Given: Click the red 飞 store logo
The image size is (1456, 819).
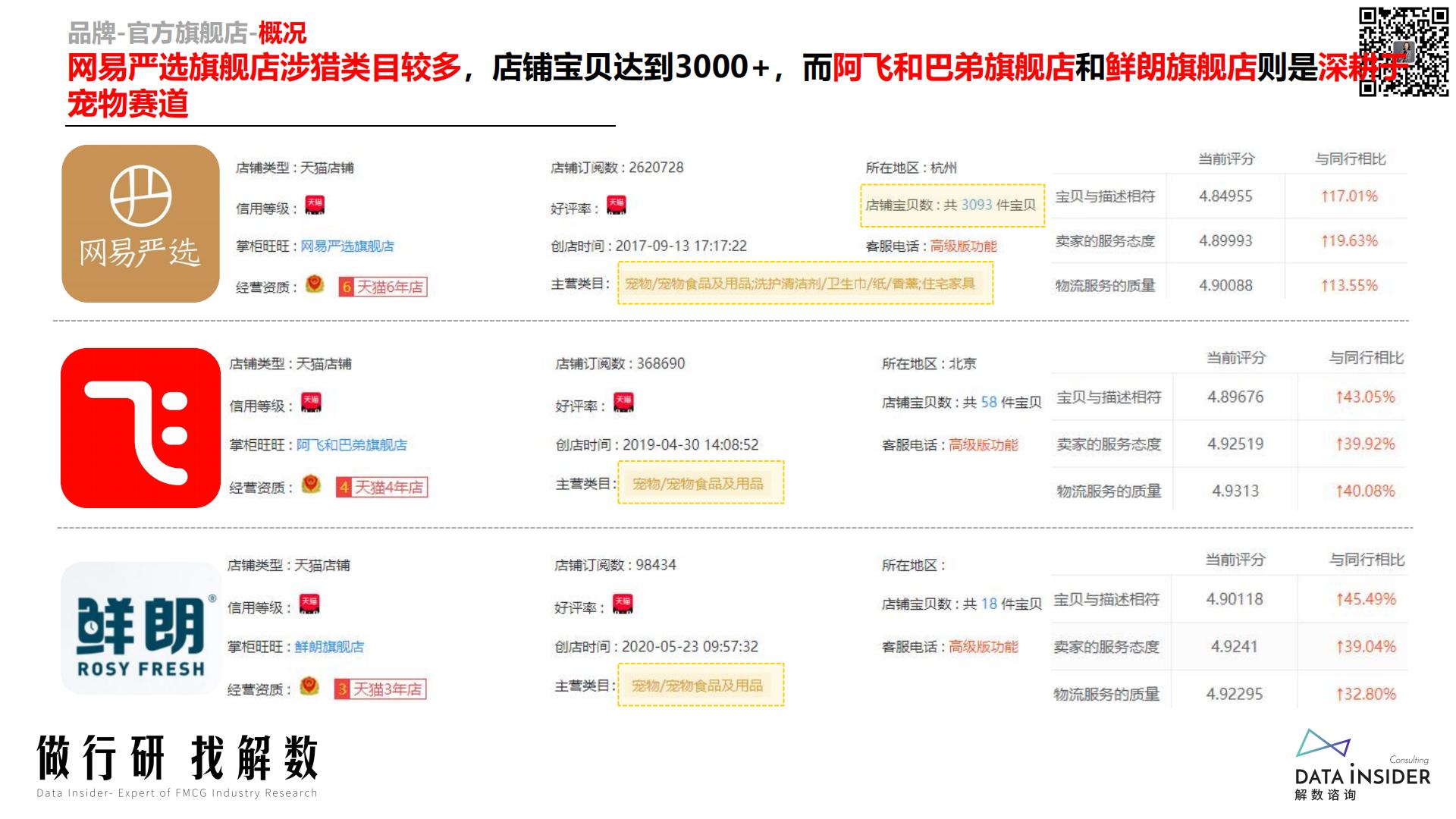Looking at the screenshot, I should pos(140,428).
